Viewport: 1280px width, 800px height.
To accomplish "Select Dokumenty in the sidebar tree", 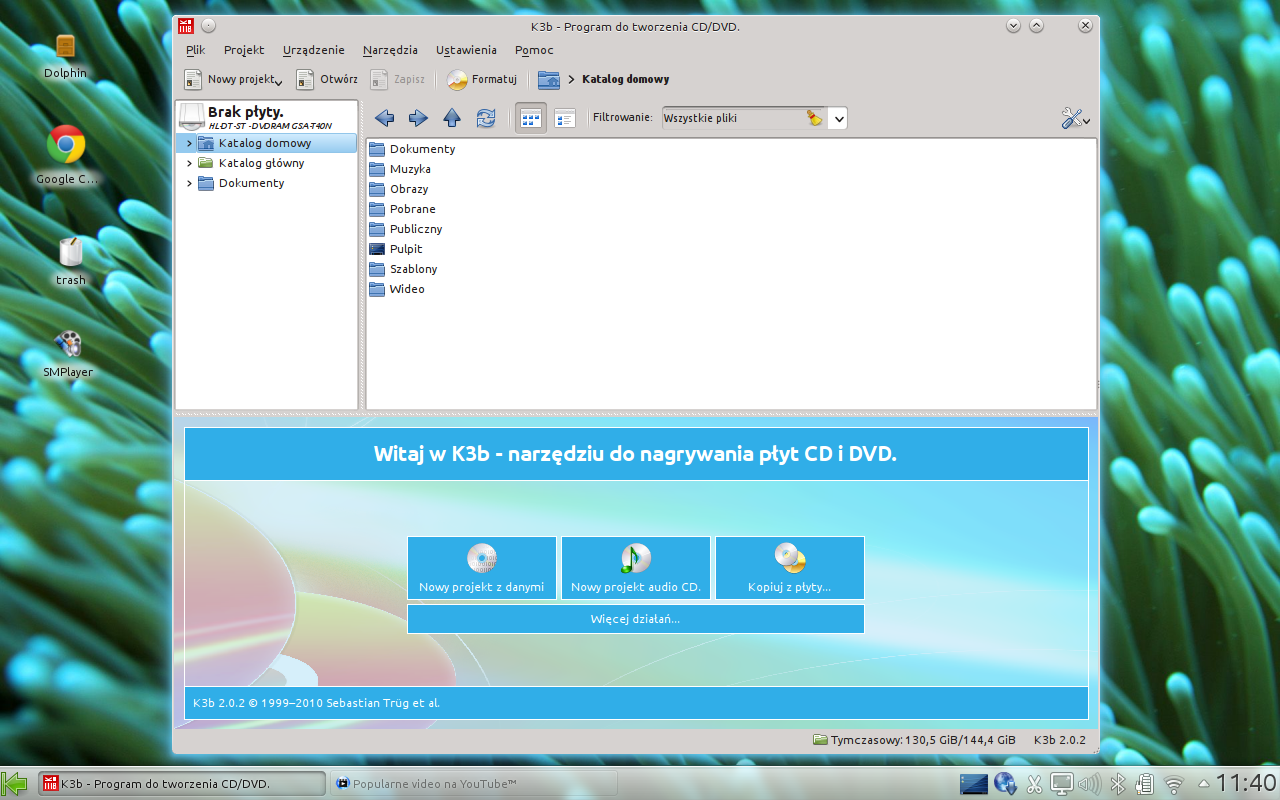I will tap(251, 183).
